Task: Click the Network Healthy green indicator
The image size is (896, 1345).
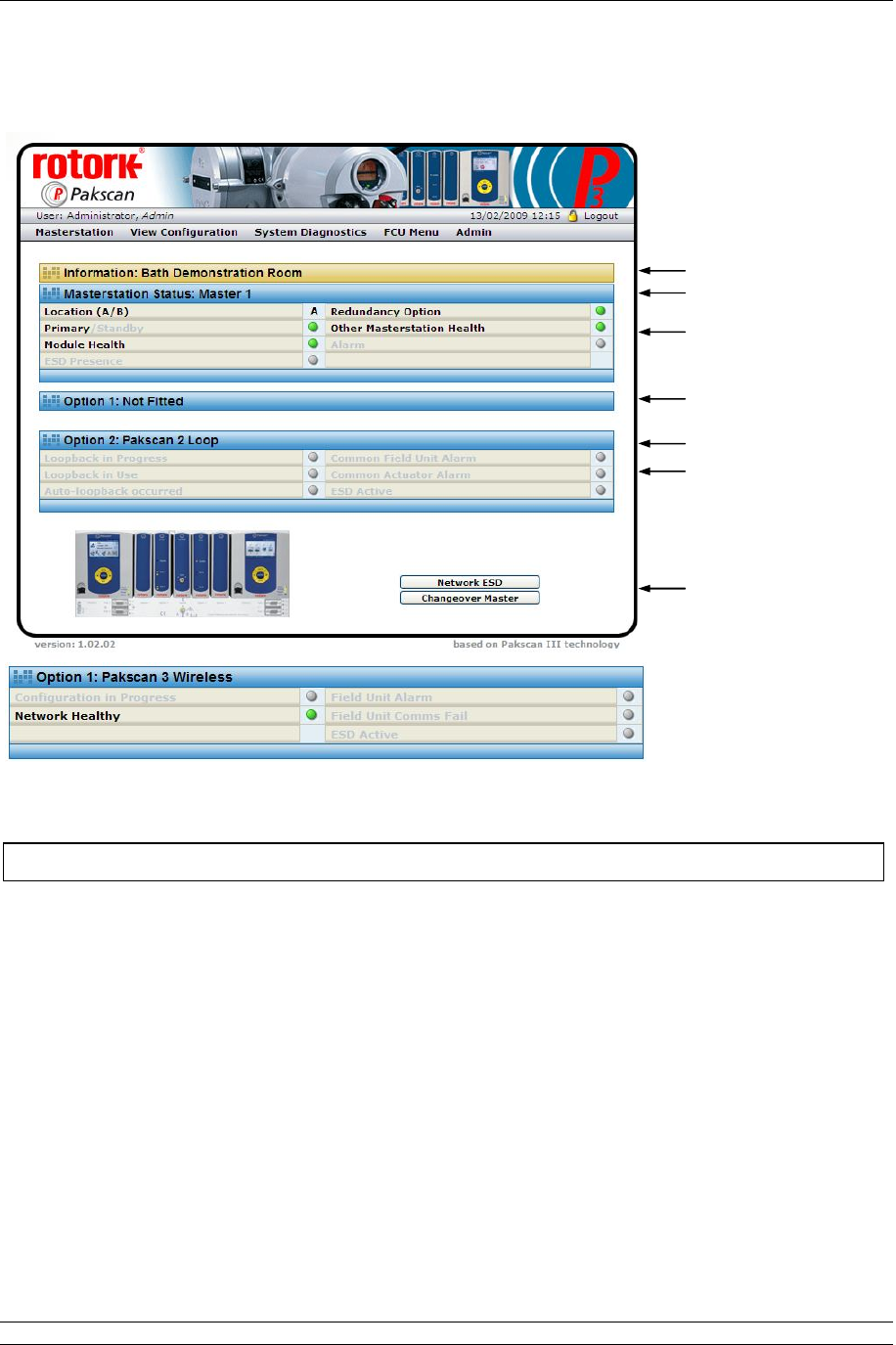Action: 312,715
